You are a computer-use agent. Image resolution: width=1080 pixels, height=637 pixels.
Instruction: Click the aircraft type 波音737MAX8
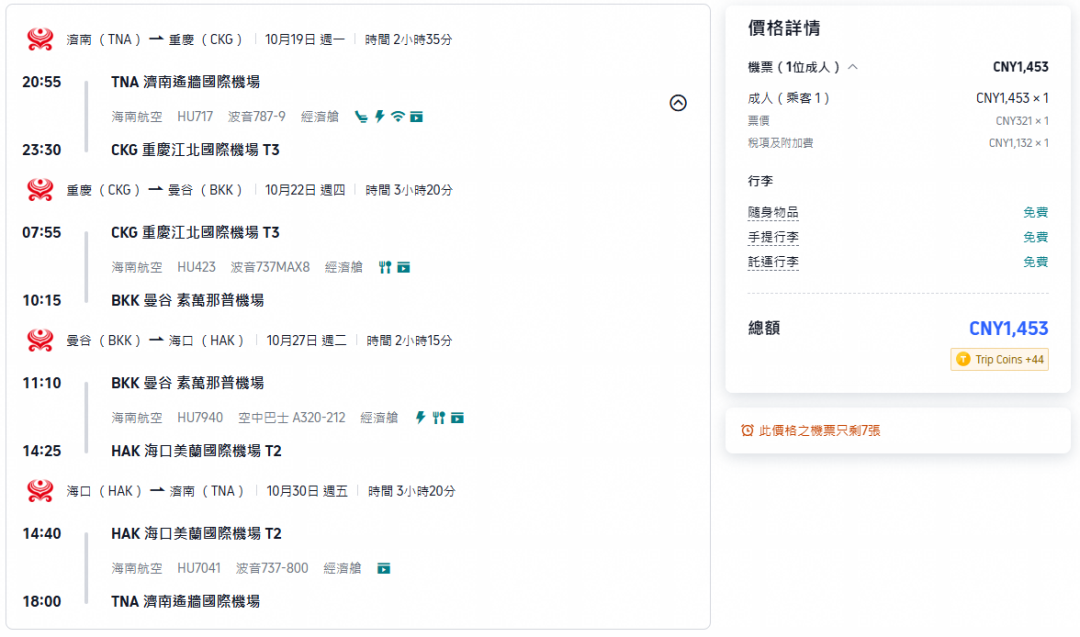pyautogui.click(x=270, y=267)
